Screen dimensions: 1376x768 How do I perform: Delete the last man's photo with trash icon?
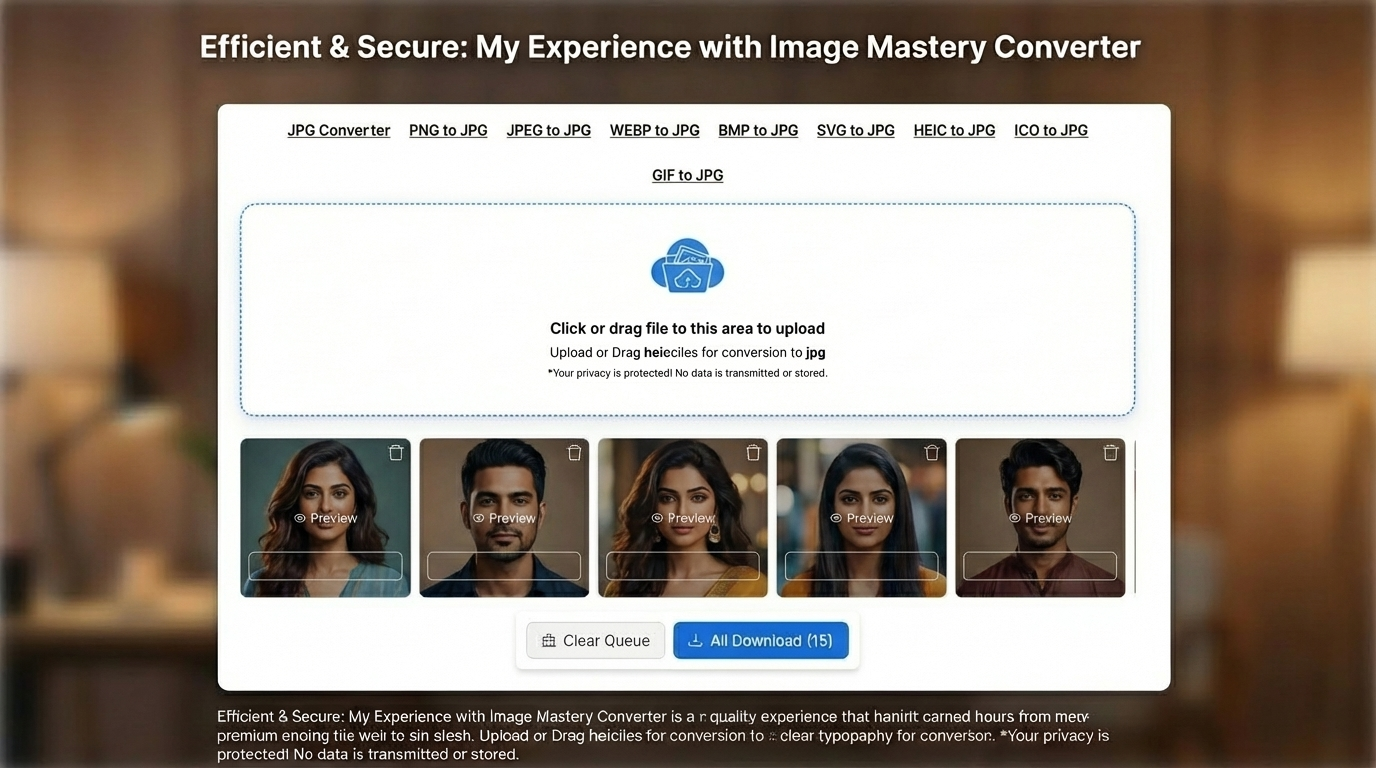click(1110, 452)
